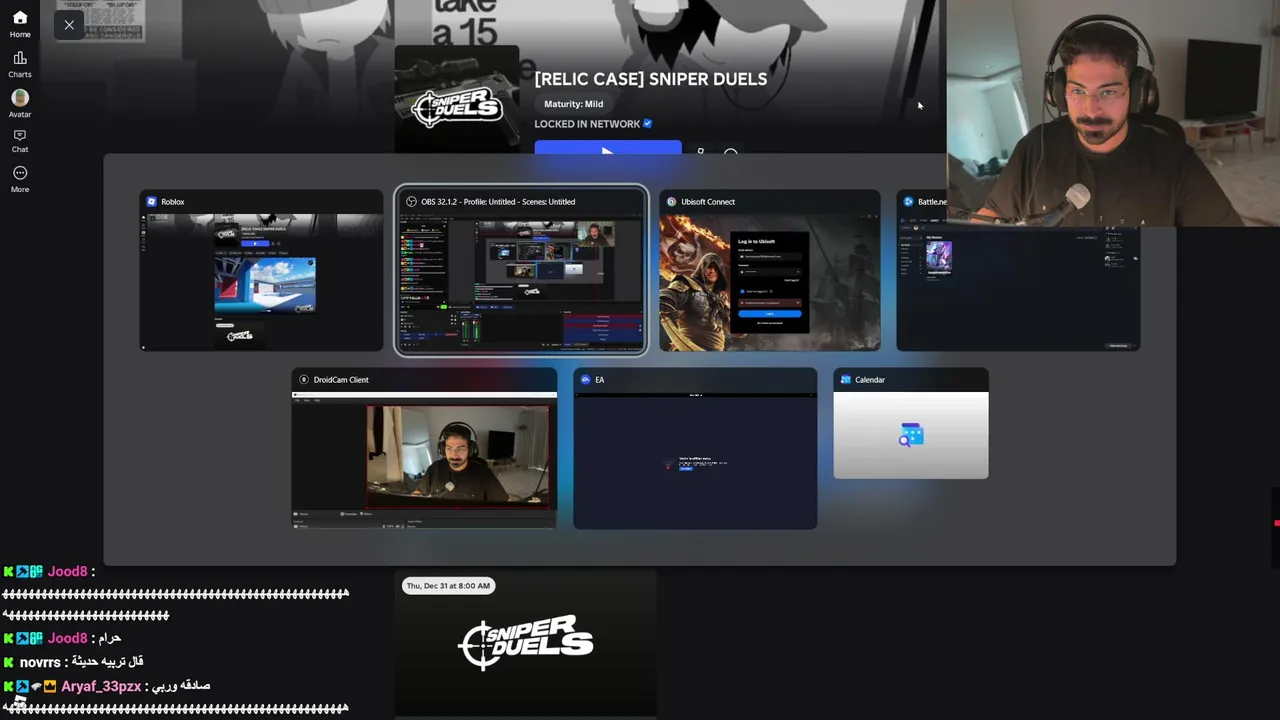1280x720 pixels.
Task: Open the Sniper Duels event card below the date
Action: (525, 643)
